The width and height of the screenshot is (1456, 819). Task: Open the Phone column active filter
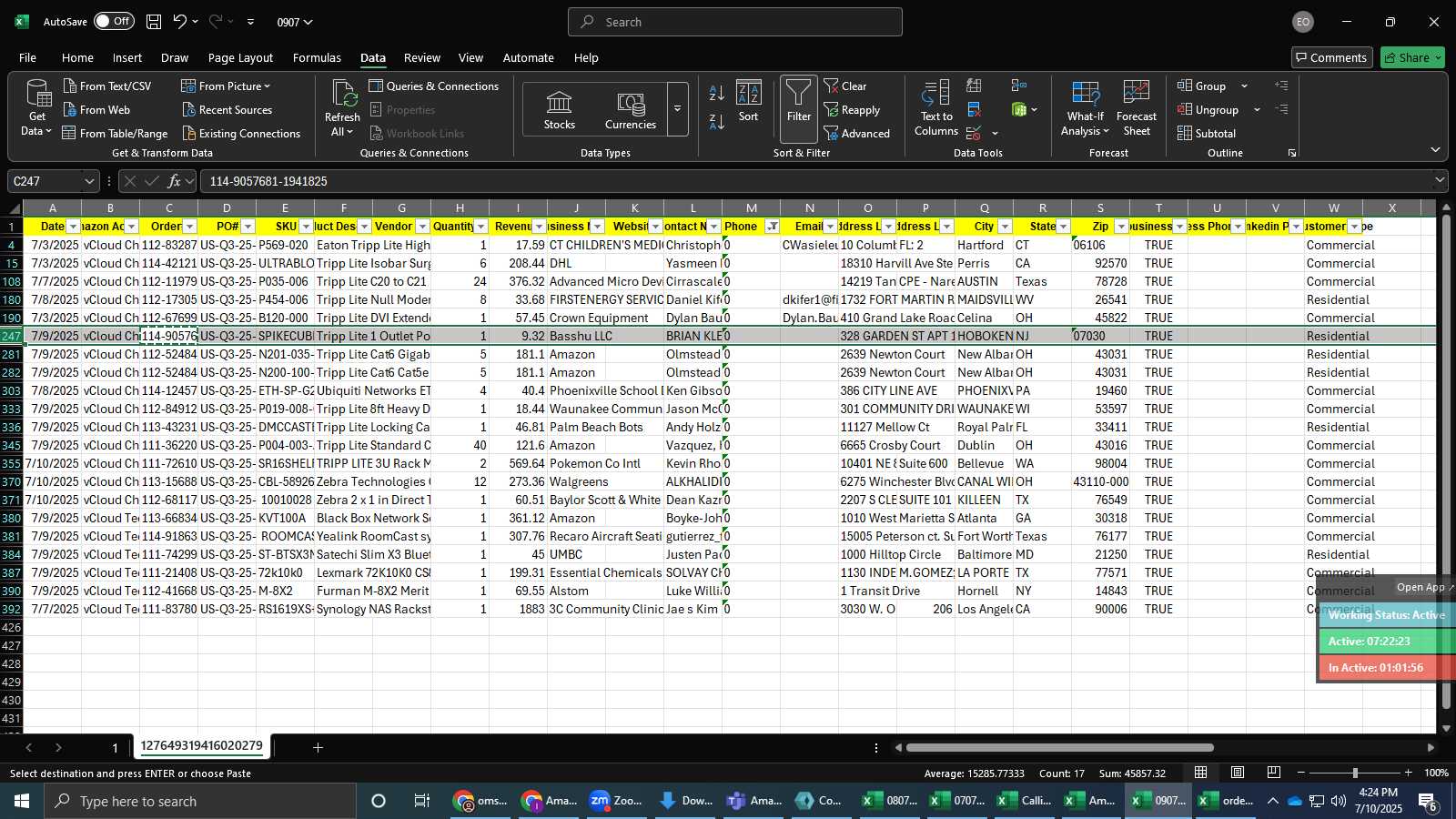click(773, 227)
